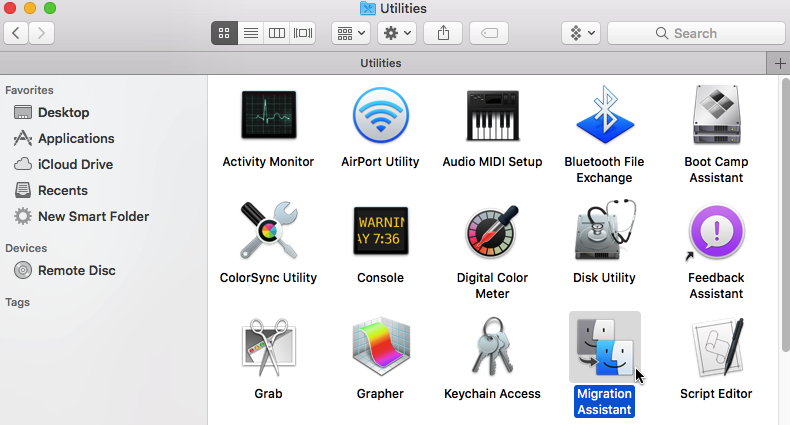Open the AirPort Utility Wi-Fi icon
790x425 pixels.
(x=380, y=115)
